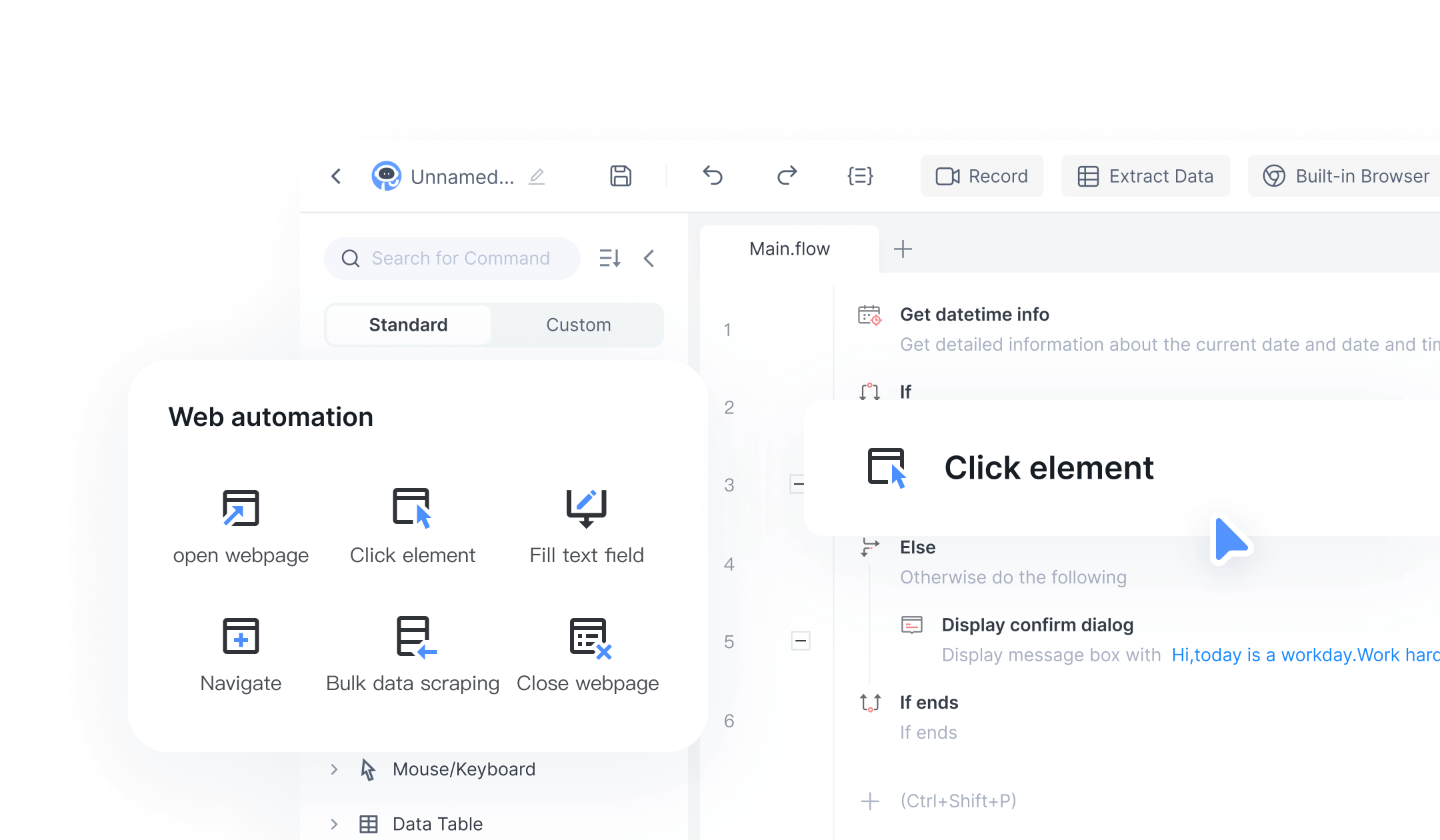
Task: Collapse the command panel chevron
Action: [649, 258]
